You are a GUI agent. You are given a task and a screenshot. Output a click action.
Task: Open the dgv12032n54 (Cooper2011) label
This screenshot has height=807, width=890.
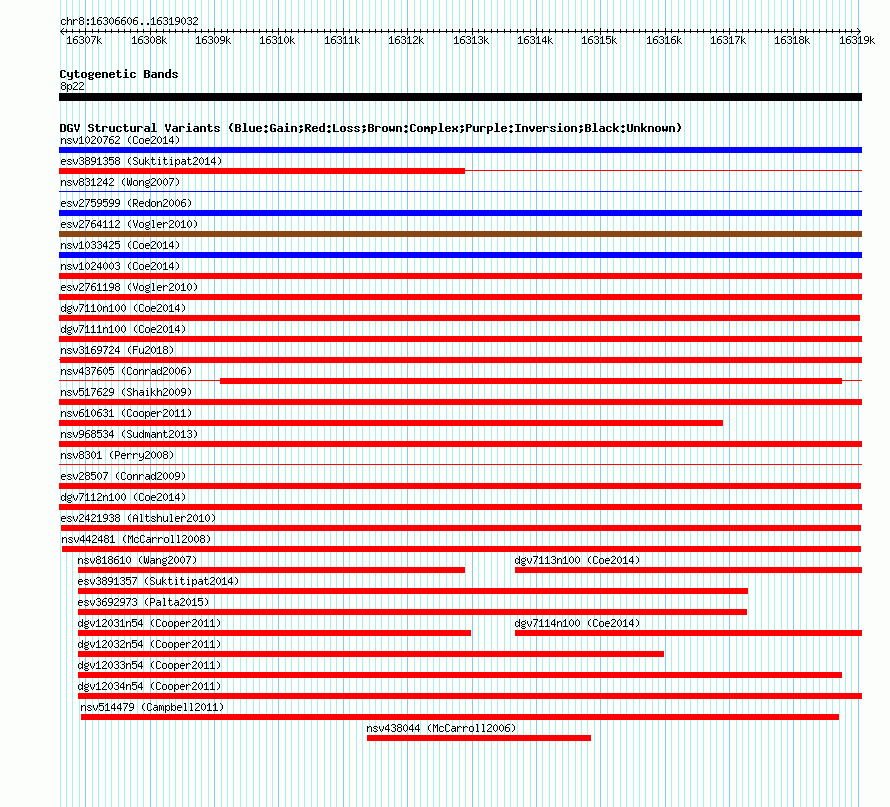coord(149,644)
